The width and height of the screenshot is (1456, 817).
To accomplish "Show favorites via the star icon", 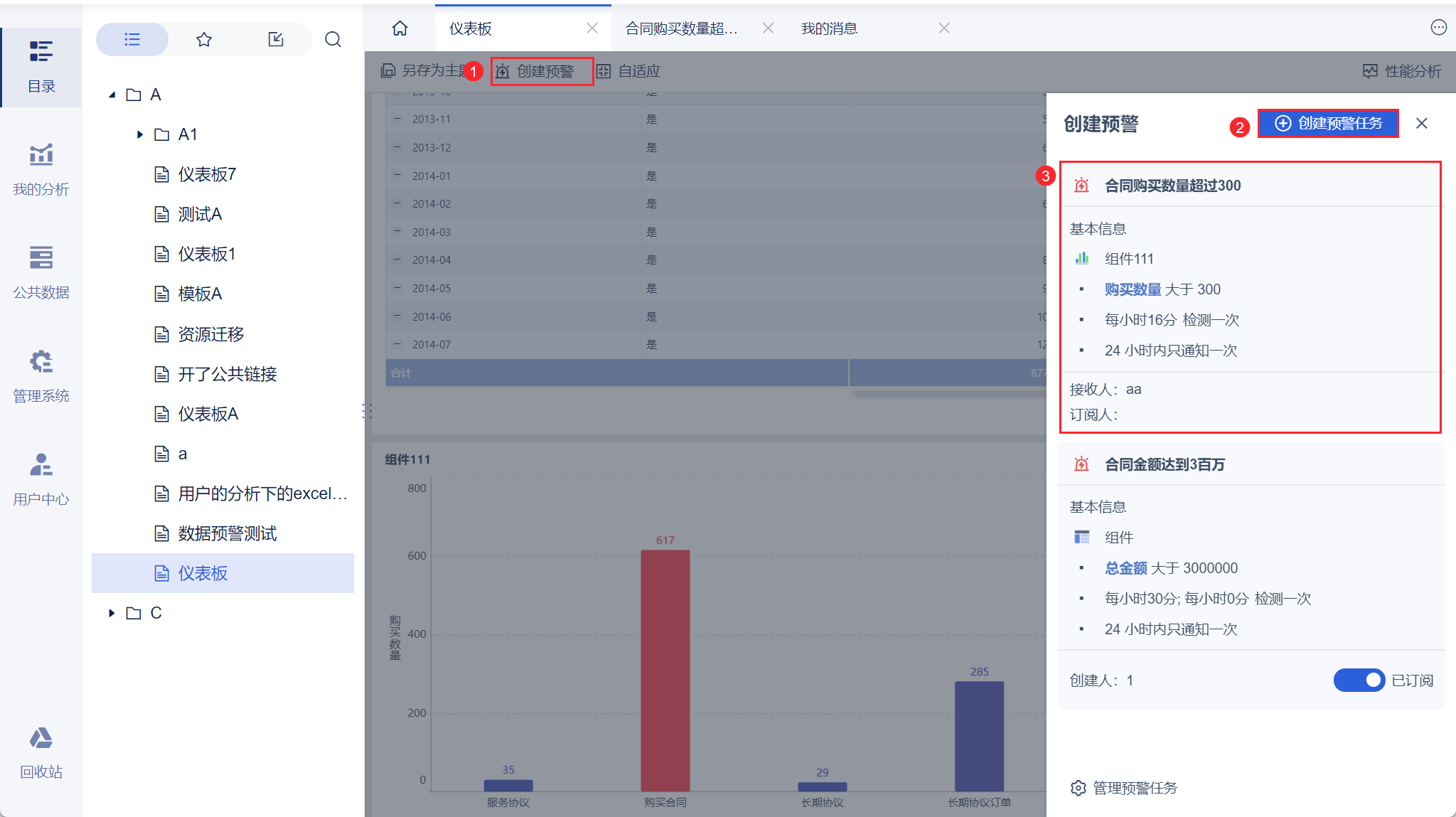I will point(204,39).
